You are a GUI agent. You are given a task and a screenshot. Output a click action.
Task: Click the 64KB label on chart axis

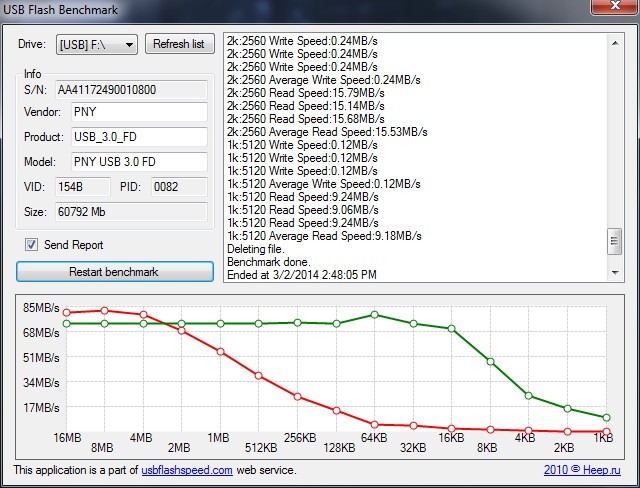point(374,438)
